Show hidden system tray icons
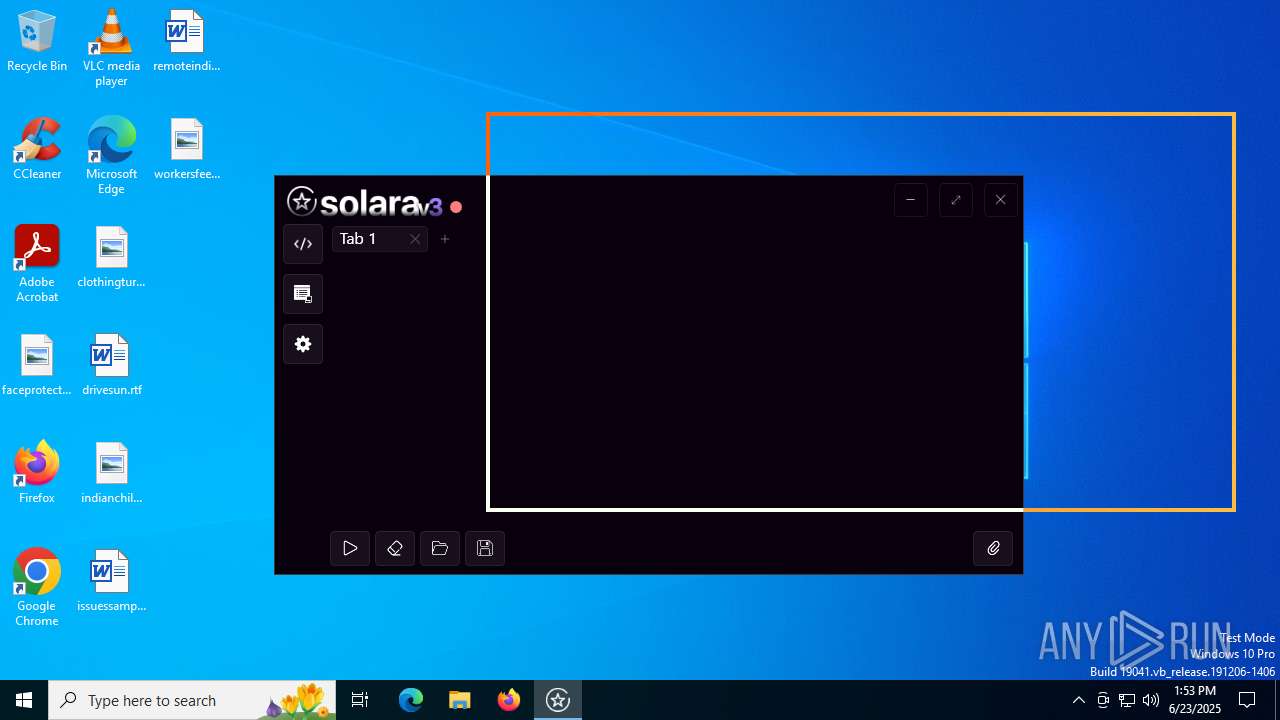This screenshot has width=1280, height=720. tap(1078, 700)
